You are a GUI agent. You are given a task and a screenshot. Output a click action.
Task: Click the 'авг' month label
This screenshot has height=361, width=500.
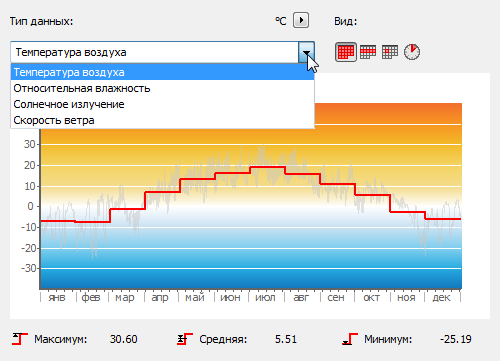click(x=301, y=297)
